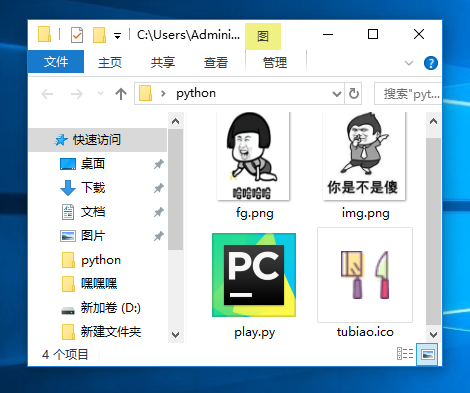This screenshot has height=393, width=470.
Task: Open the 文件 menu
Action: pyautogui.click(x=56, y=62)
